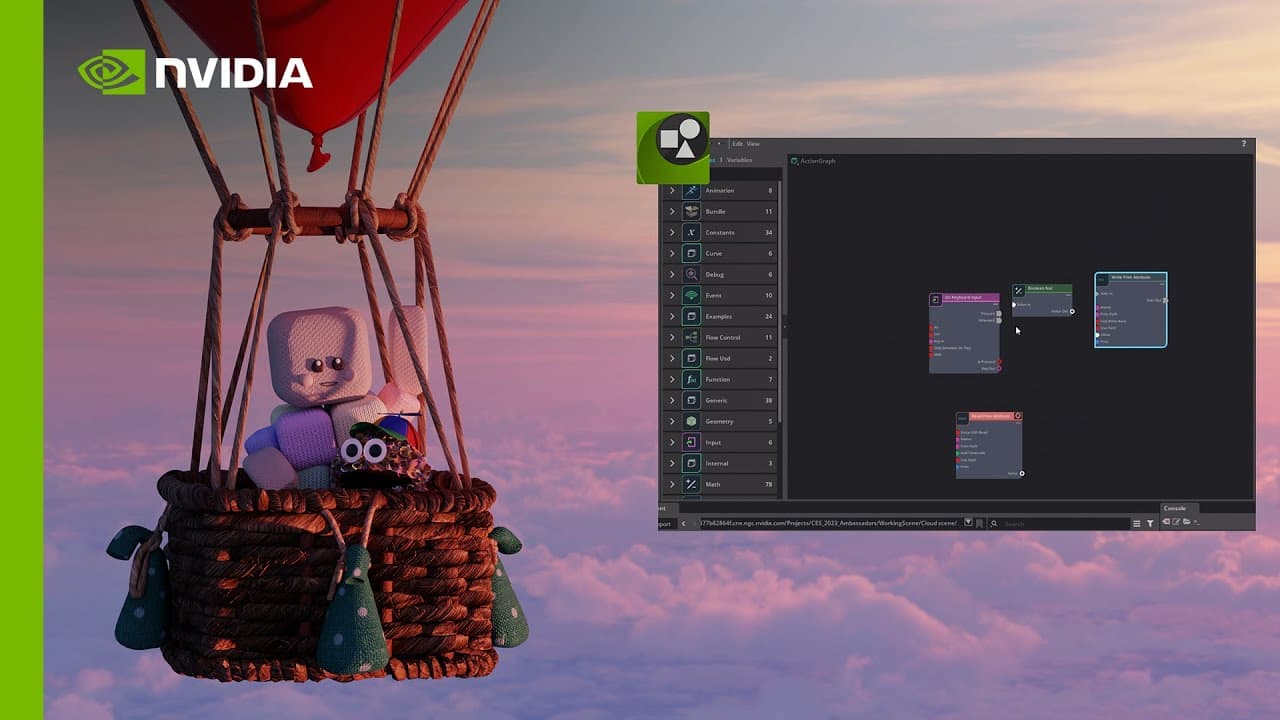Click the list view options icon
The height and width of the screenshot is (720, 1280).
click(1136, 523)
